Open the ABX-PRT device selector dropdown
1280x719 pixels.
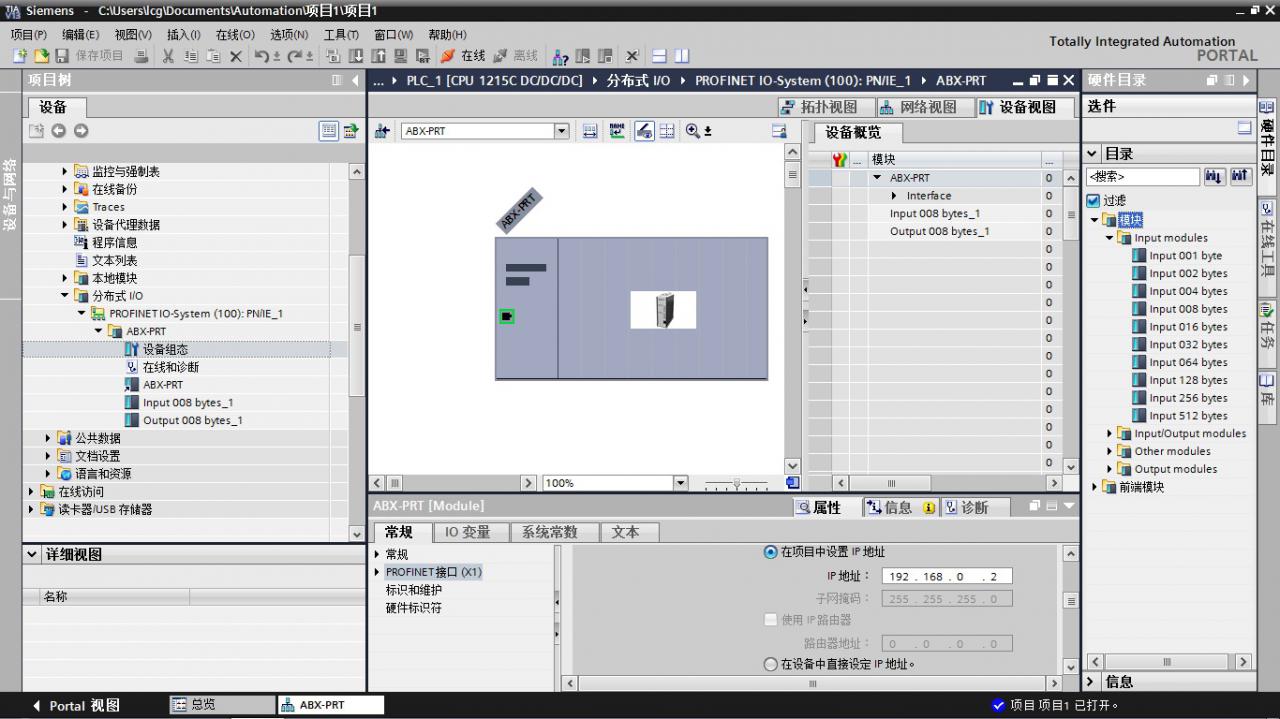[x=561, y=131]
